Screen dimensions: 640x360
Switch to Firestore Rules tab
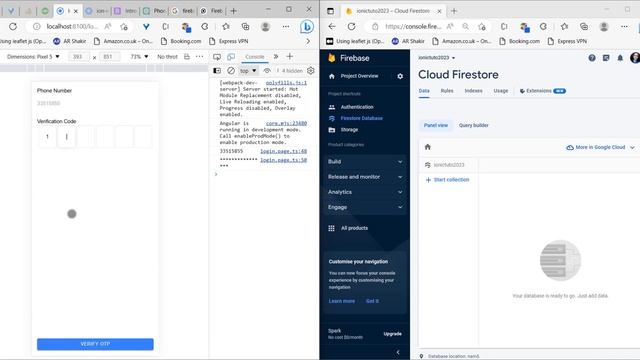pyautogui.click(x=447, y=91)
